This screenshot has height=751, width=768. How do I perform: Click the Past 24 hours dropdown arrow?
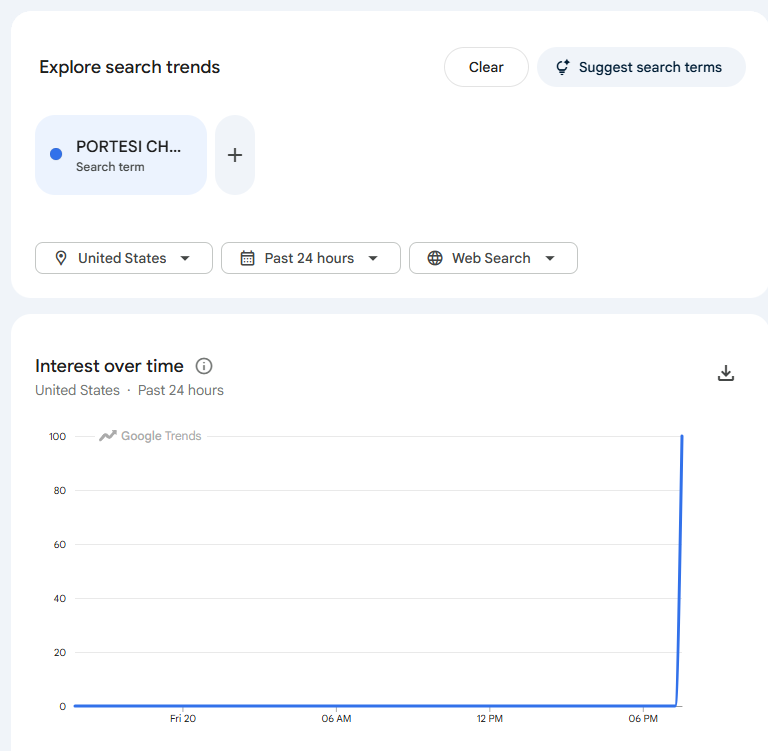point(373,259)
